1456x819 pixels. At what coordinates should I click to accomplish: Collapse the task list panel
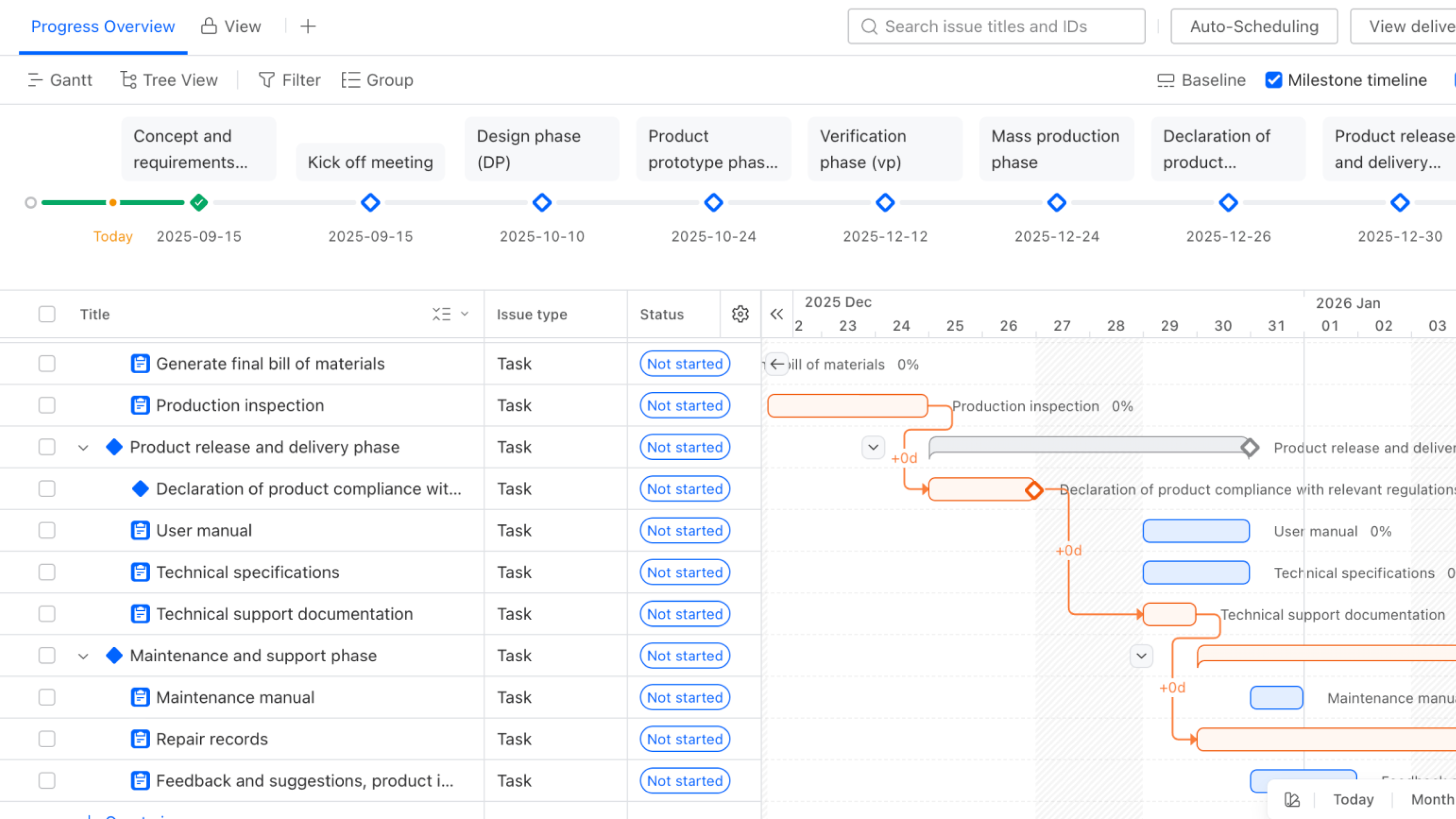coord(777,314)
